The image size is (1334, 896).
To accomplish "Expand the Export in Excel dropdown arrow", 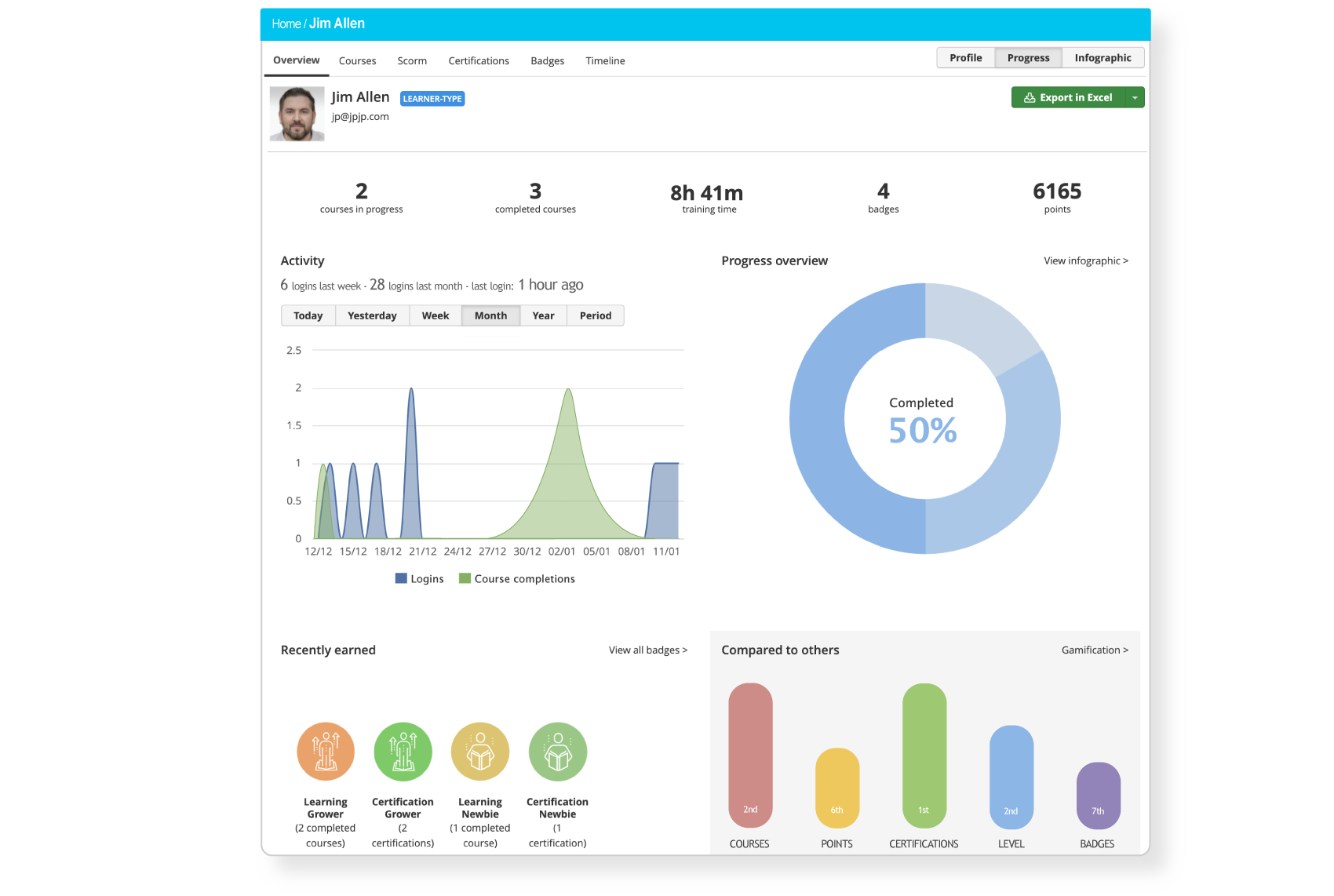I will [x=1135, y=97].
